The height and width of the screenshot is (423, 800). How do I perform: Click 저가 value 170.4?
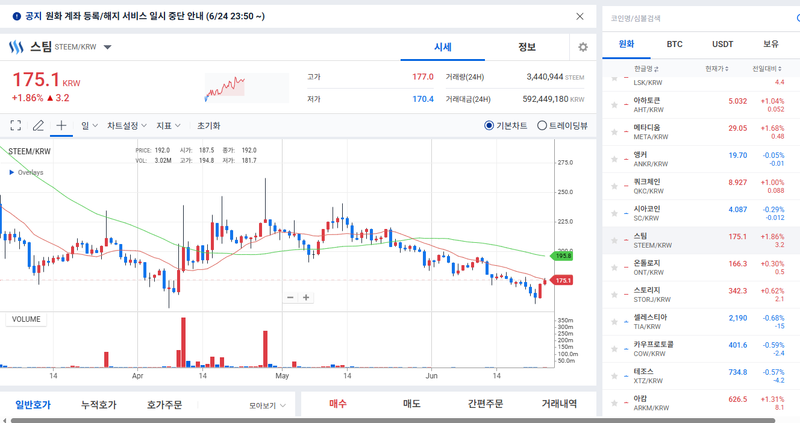pos(423,99)
